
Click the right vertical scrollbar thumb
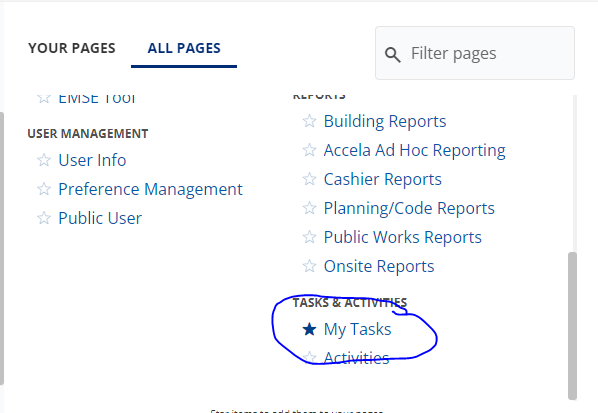coord(572,325)
